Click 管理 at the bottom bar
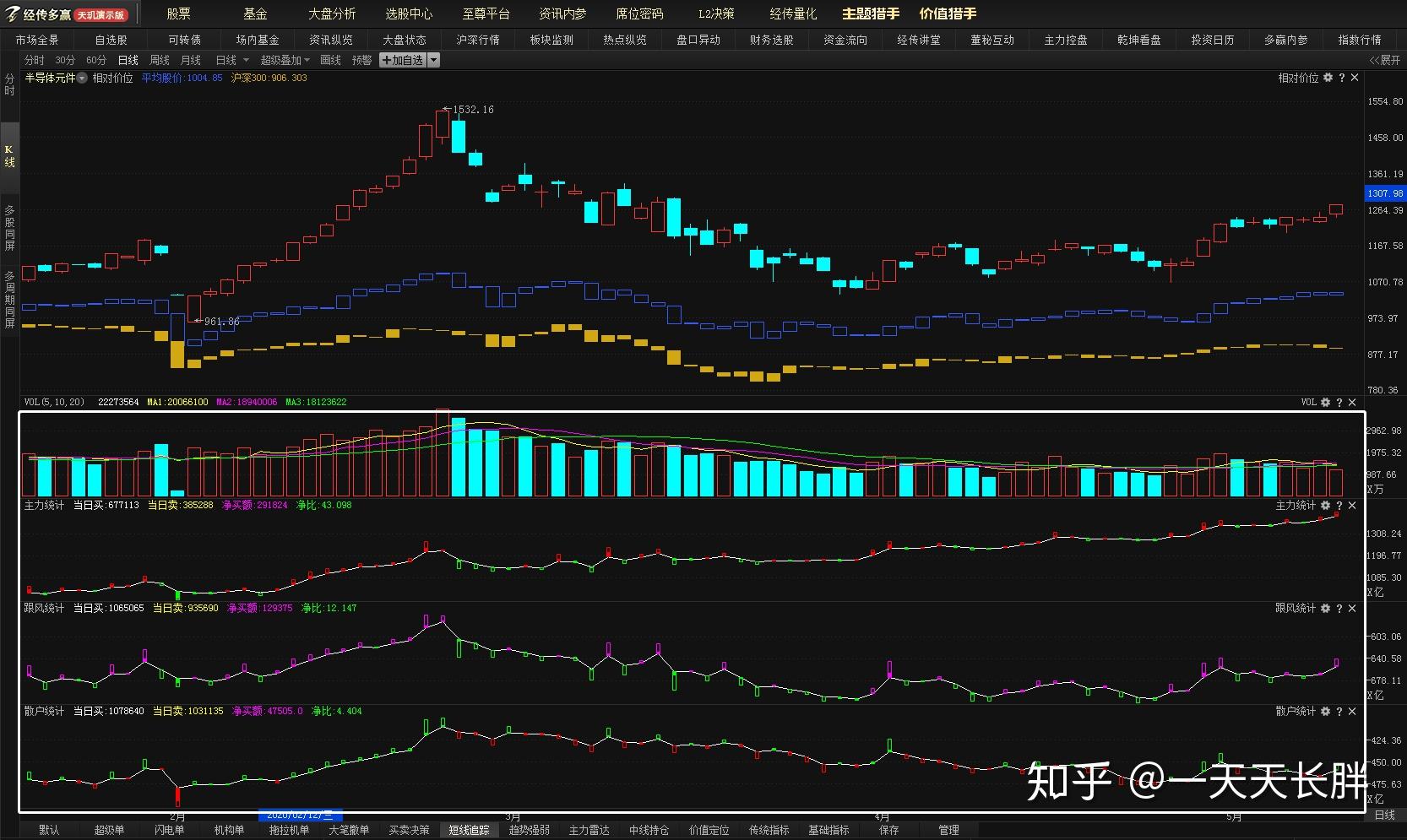The height and width of the screenshot is (840, 1407). [948, 830]
